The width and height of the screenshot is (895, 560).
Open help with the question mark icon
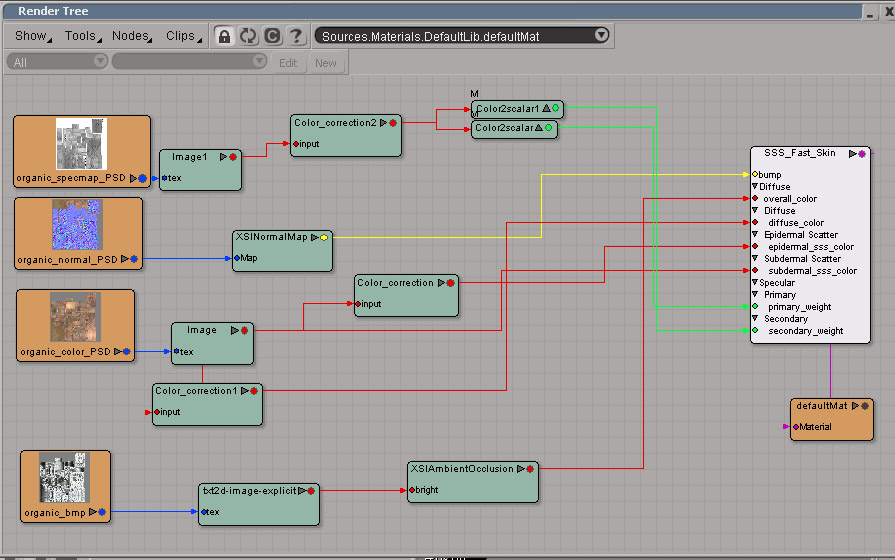(296, 36)
